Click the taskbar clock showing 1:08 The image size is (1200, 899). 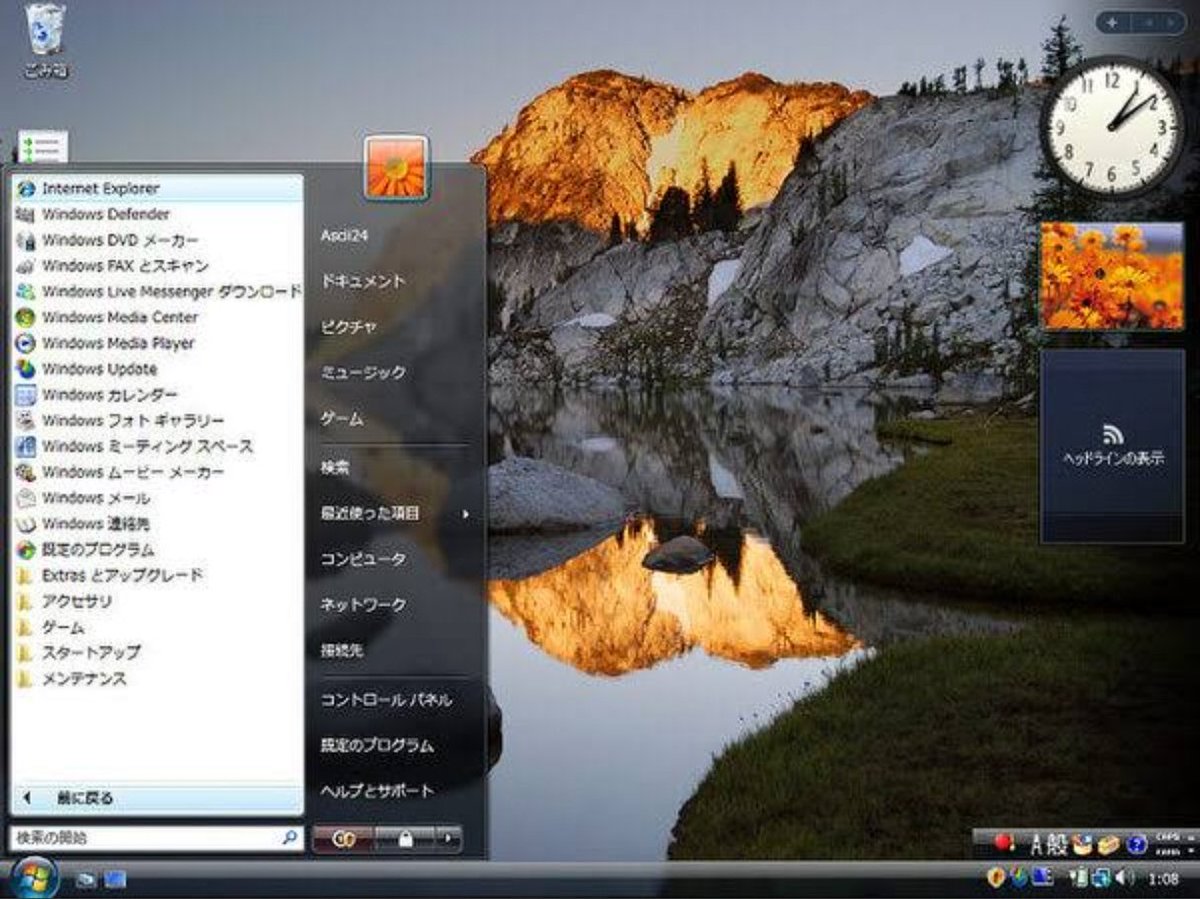coord(1163,879)
